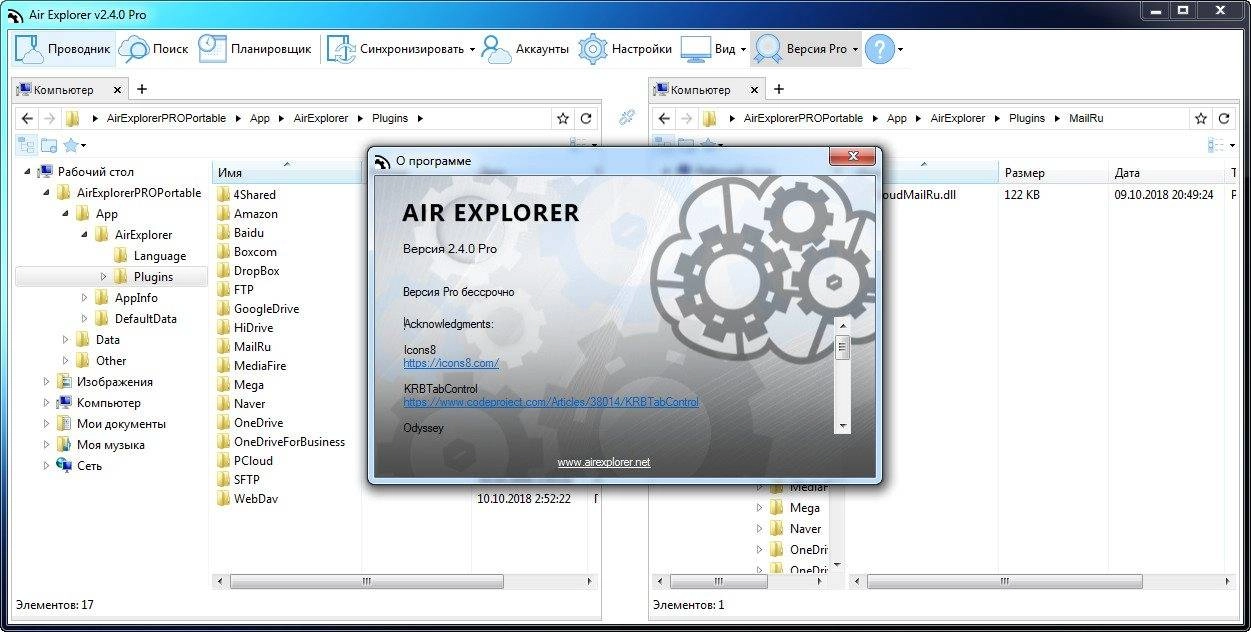Open the Версия Pro menu

click(800, 48)
